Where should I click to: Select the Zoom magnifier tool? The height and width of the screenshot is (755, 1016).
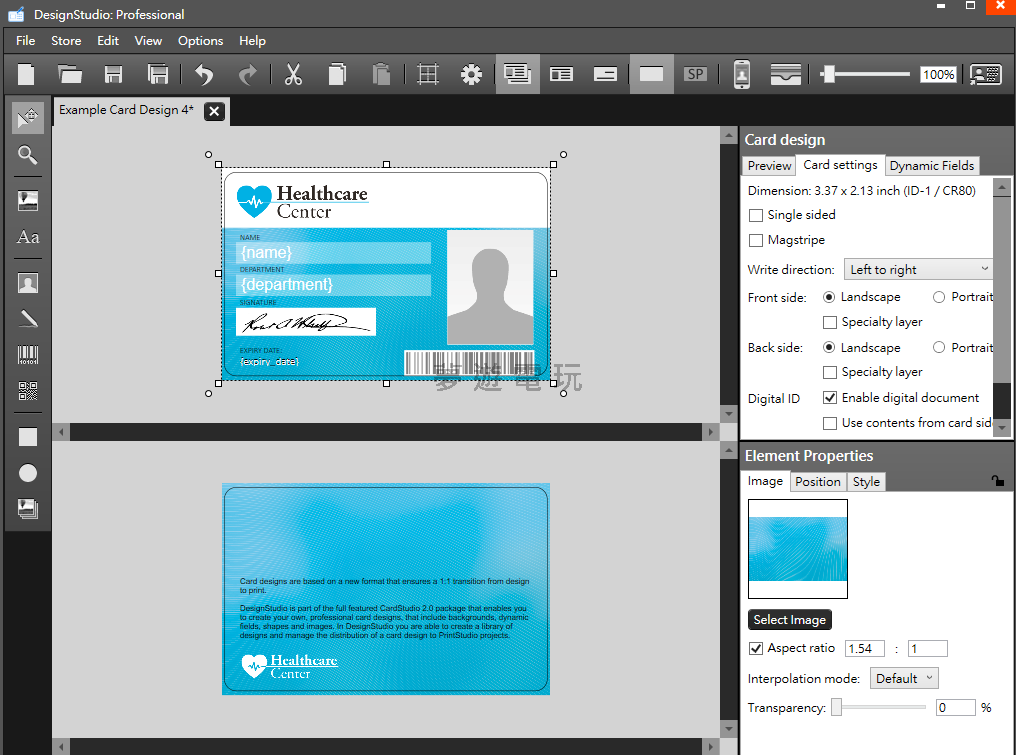pyautogui.click(x=28, y=155)
